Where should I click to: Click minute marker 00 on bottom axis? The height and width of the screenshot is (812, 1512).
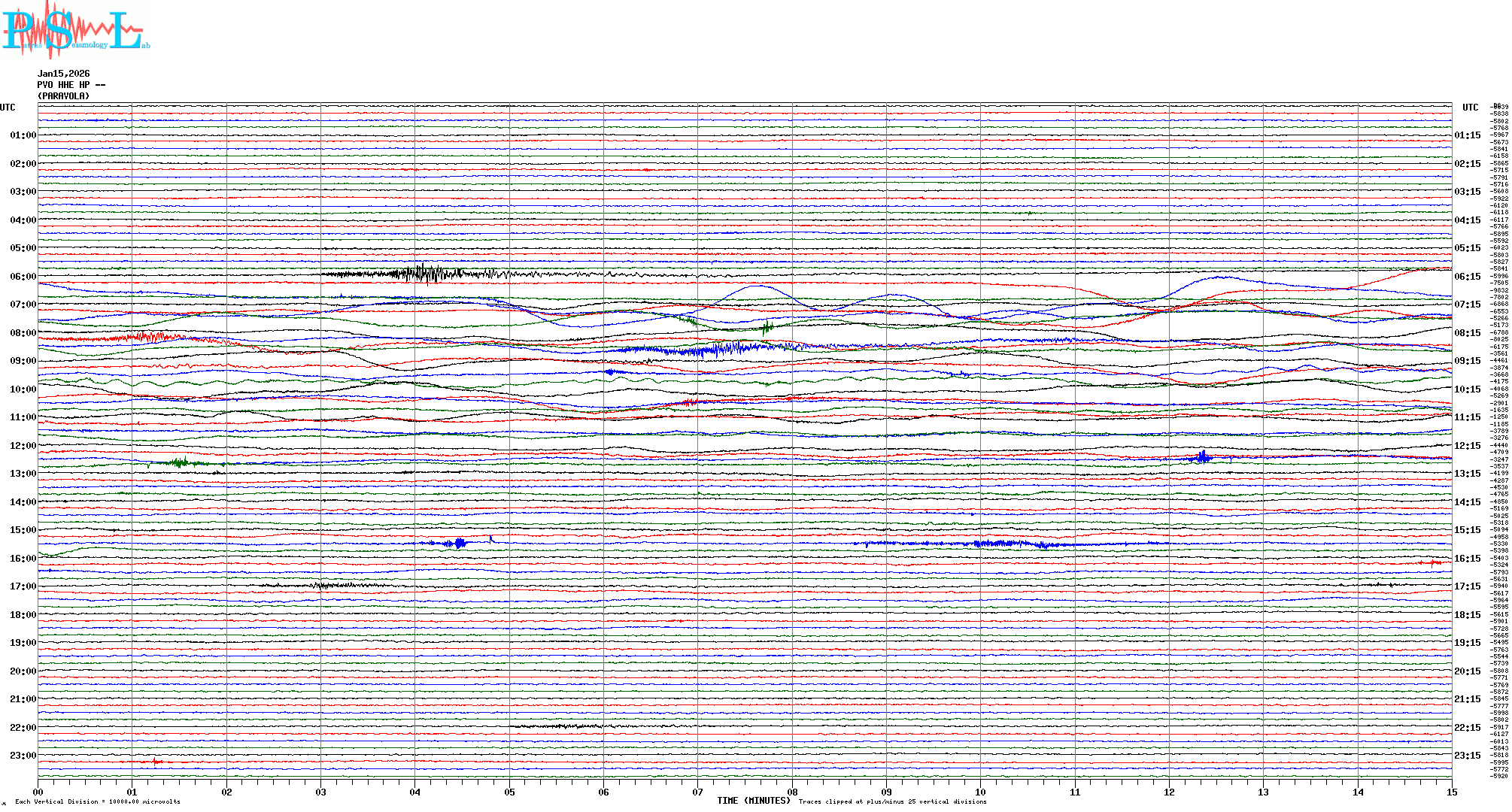click(x=38, y=792)
